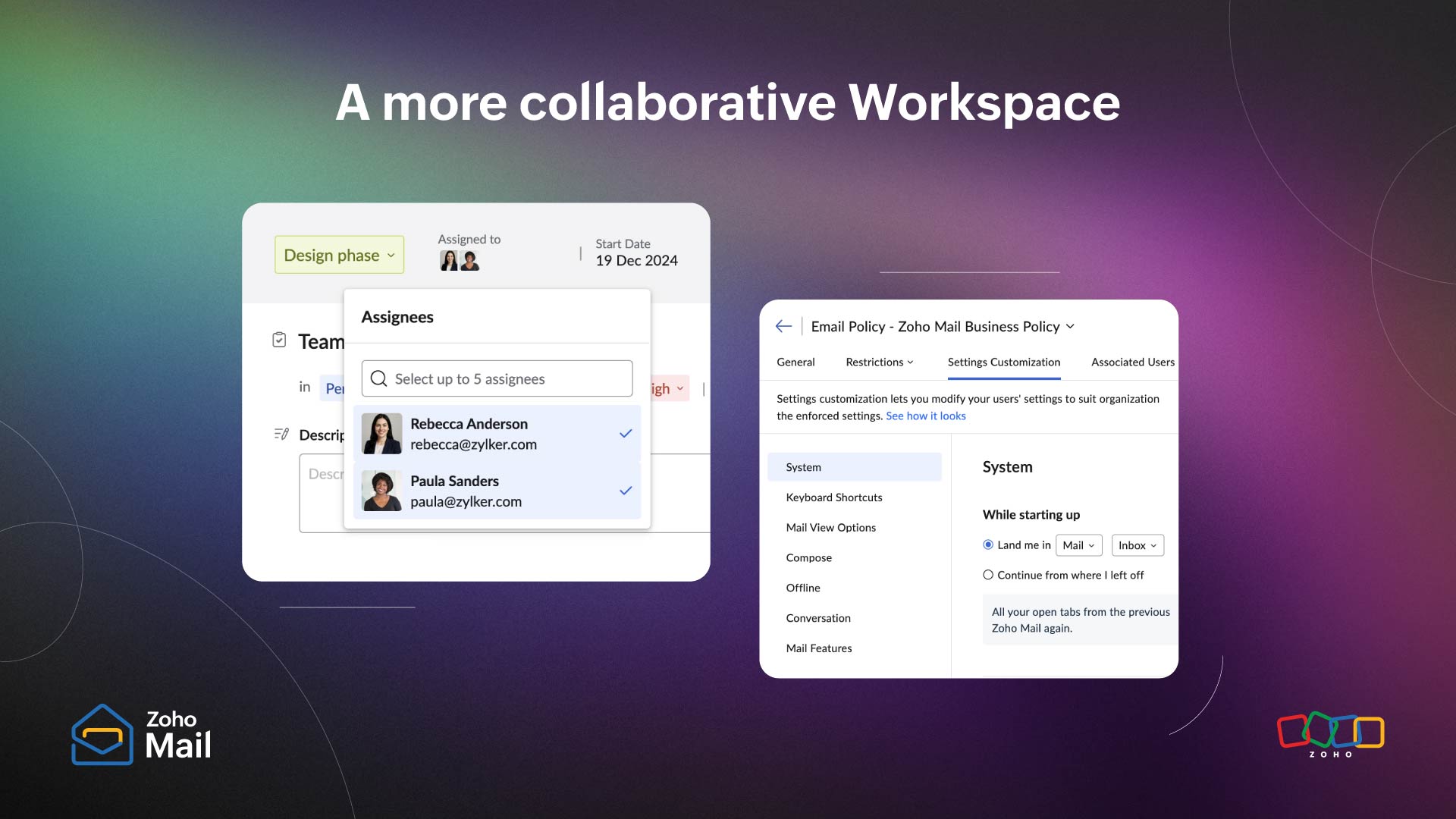
Task: Open the Mail landing dropdown
Action: [1078, 545]
